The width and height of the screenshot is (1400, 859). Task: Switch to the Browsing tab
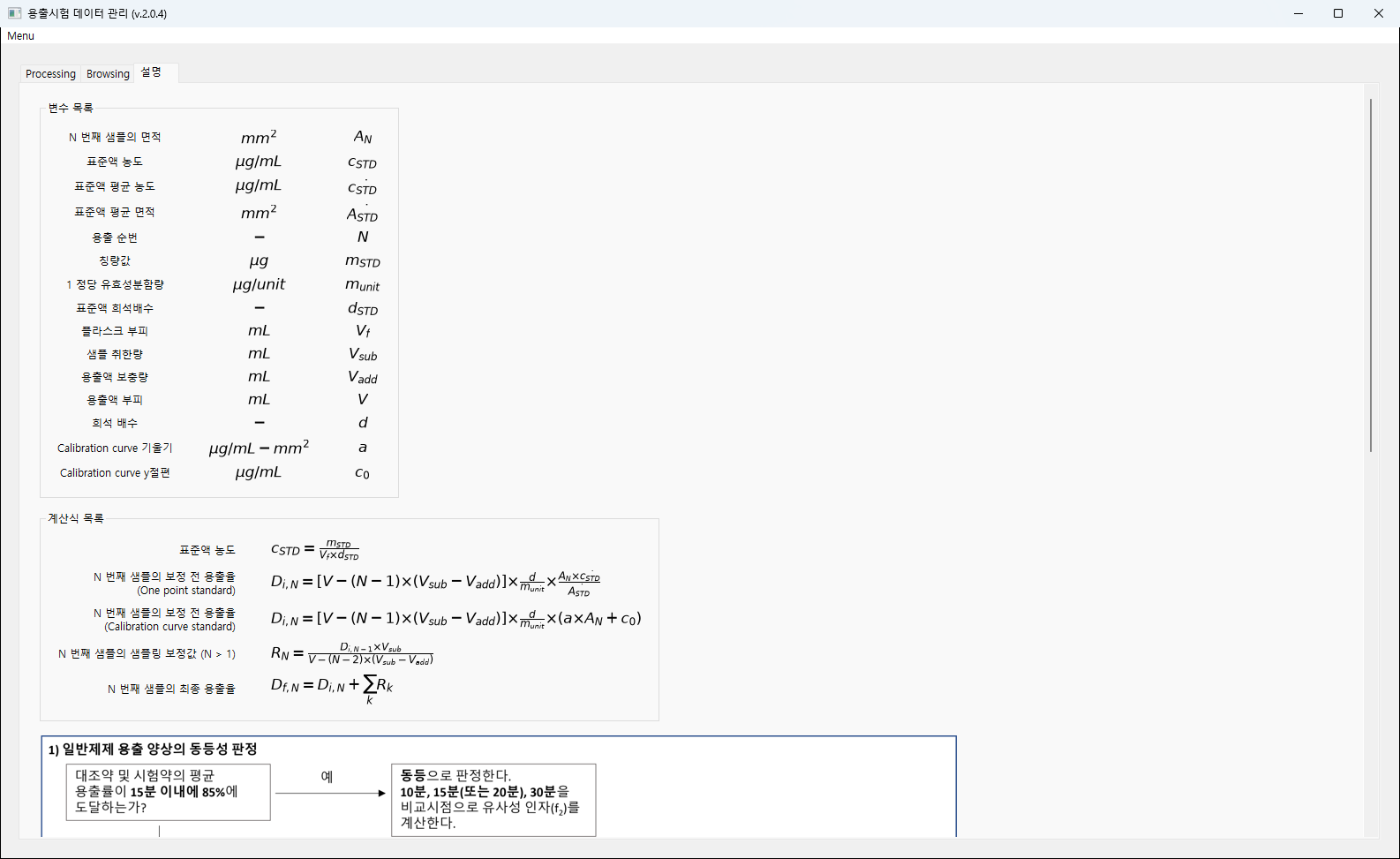coord(108,74)
